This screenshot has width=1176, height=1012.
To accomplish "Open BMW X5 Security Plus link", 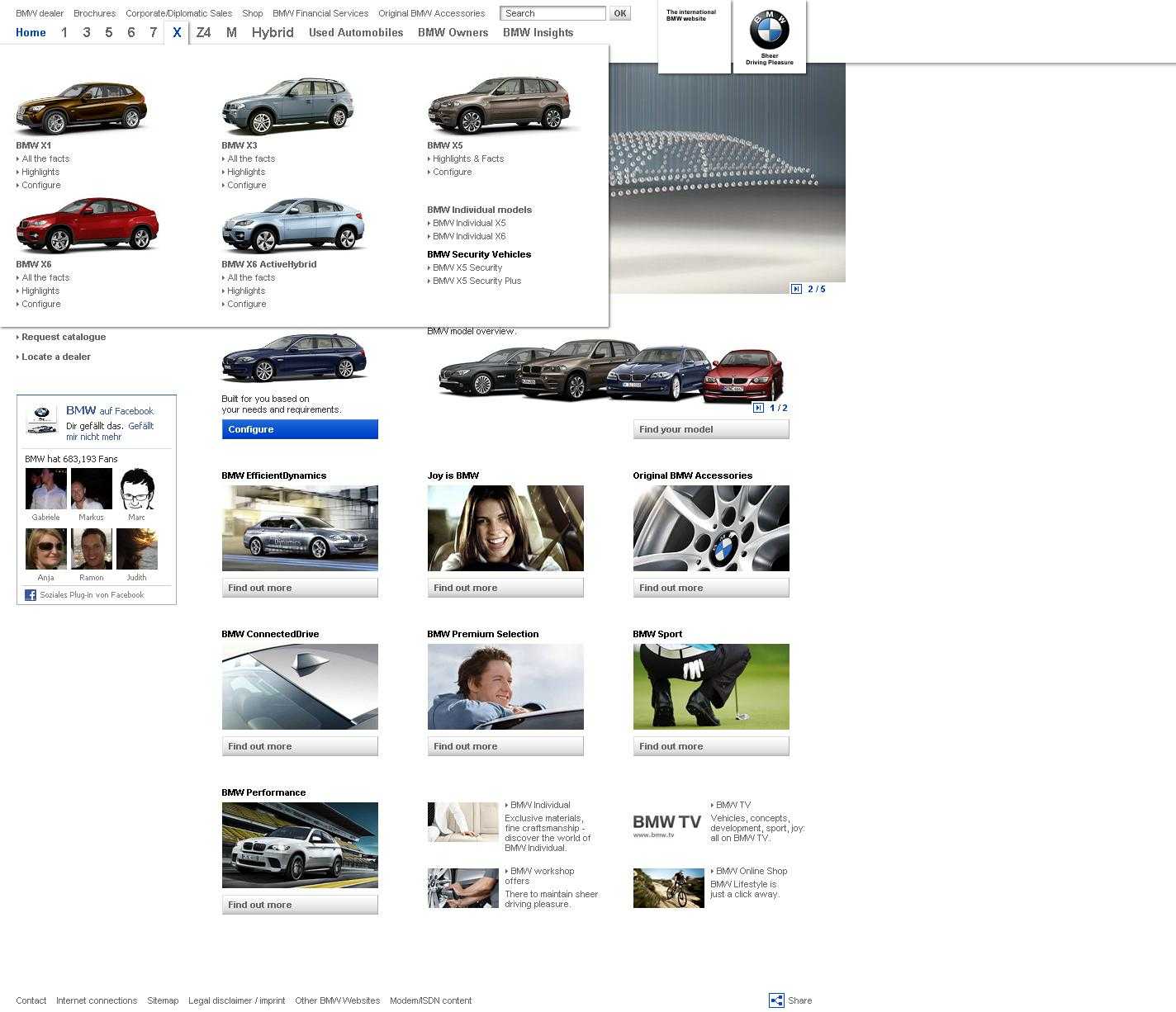I will tap(477, 281).
